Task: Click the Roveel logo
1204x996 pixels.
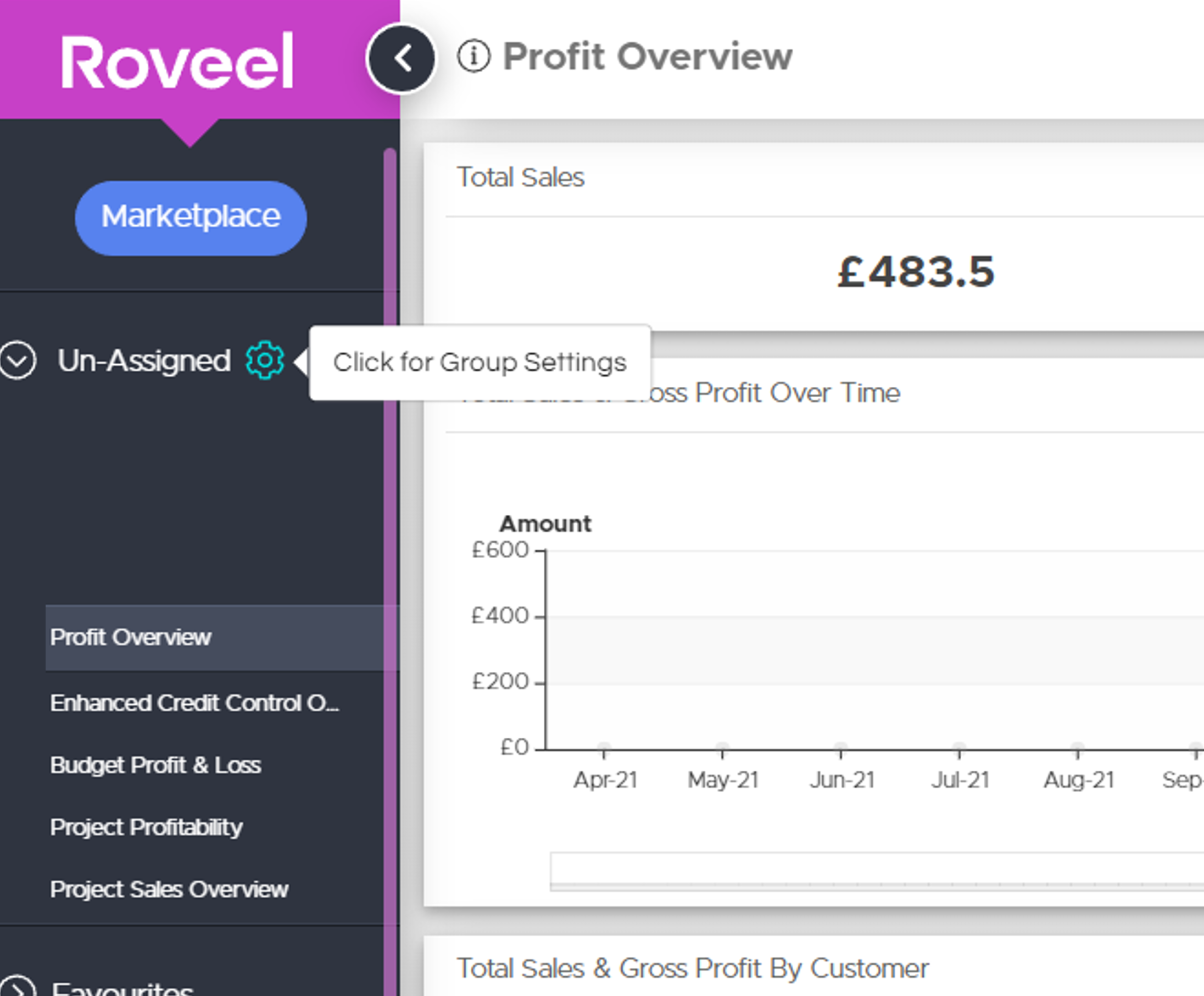Action: pos(177,62)
